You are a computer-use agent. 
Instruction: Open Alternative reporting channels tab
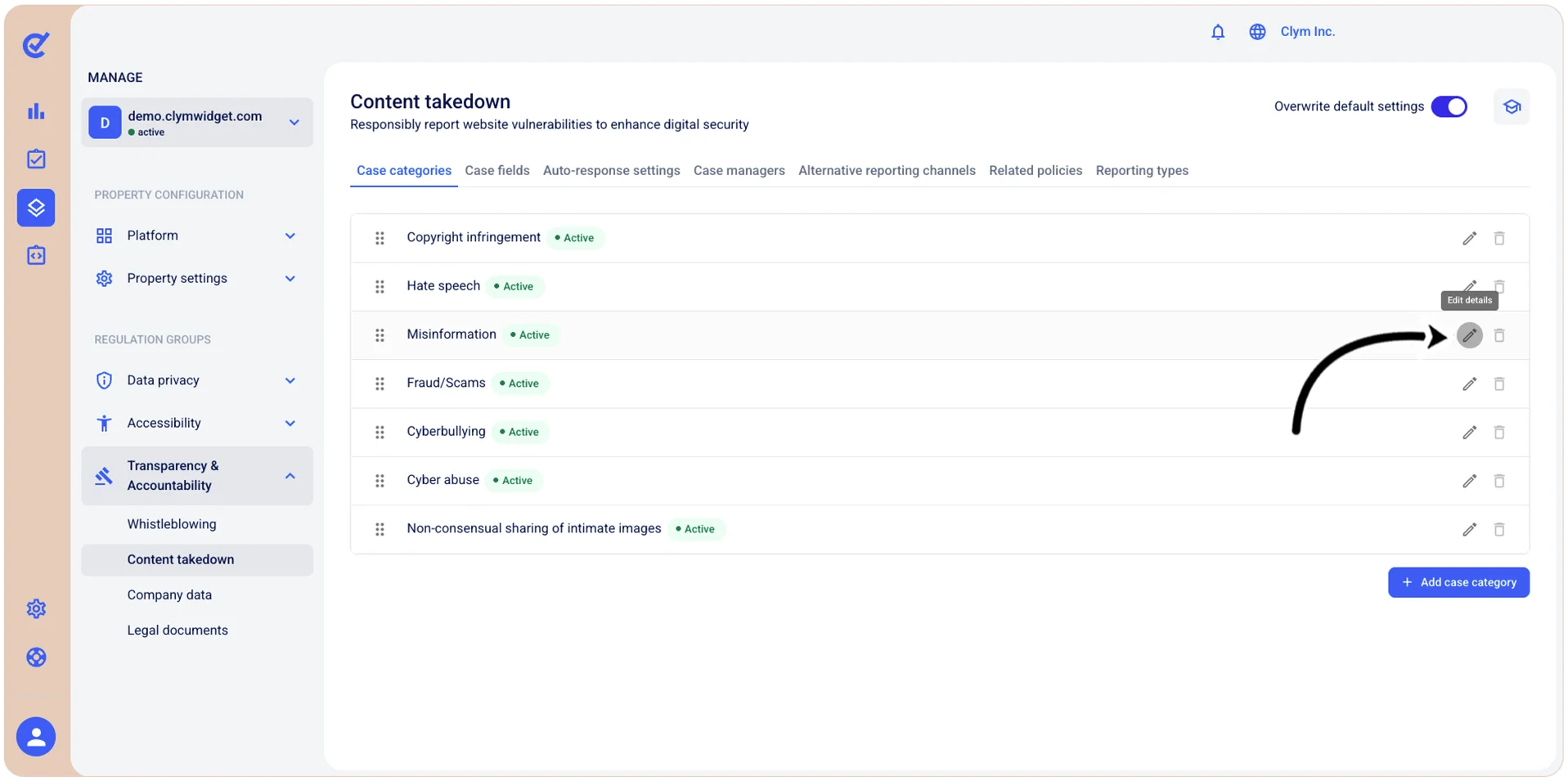click(x=887, y=170)
